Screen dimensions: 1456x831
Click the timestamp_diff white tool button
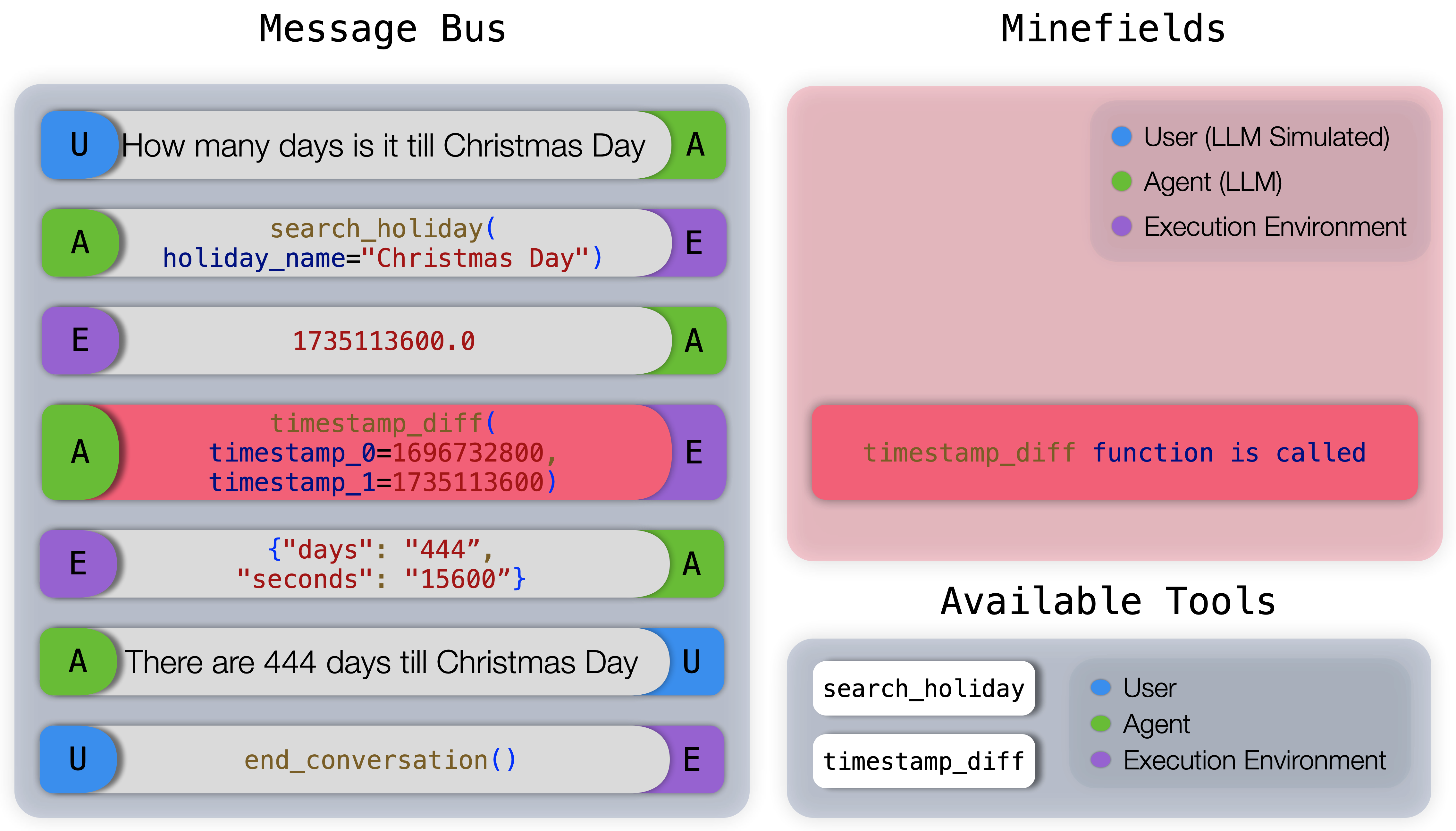click(x=923, y=761)
